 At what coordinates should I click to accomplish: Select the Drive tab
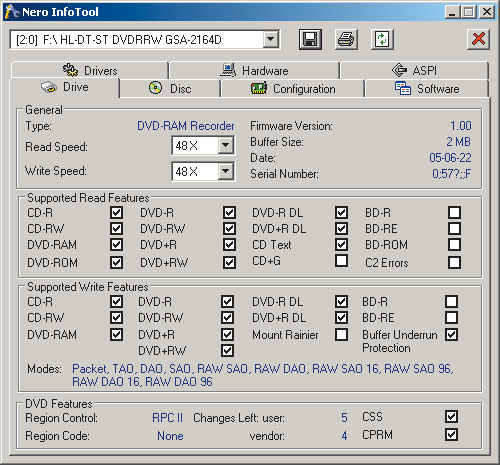pyautogui.click(x=64, y=87)
